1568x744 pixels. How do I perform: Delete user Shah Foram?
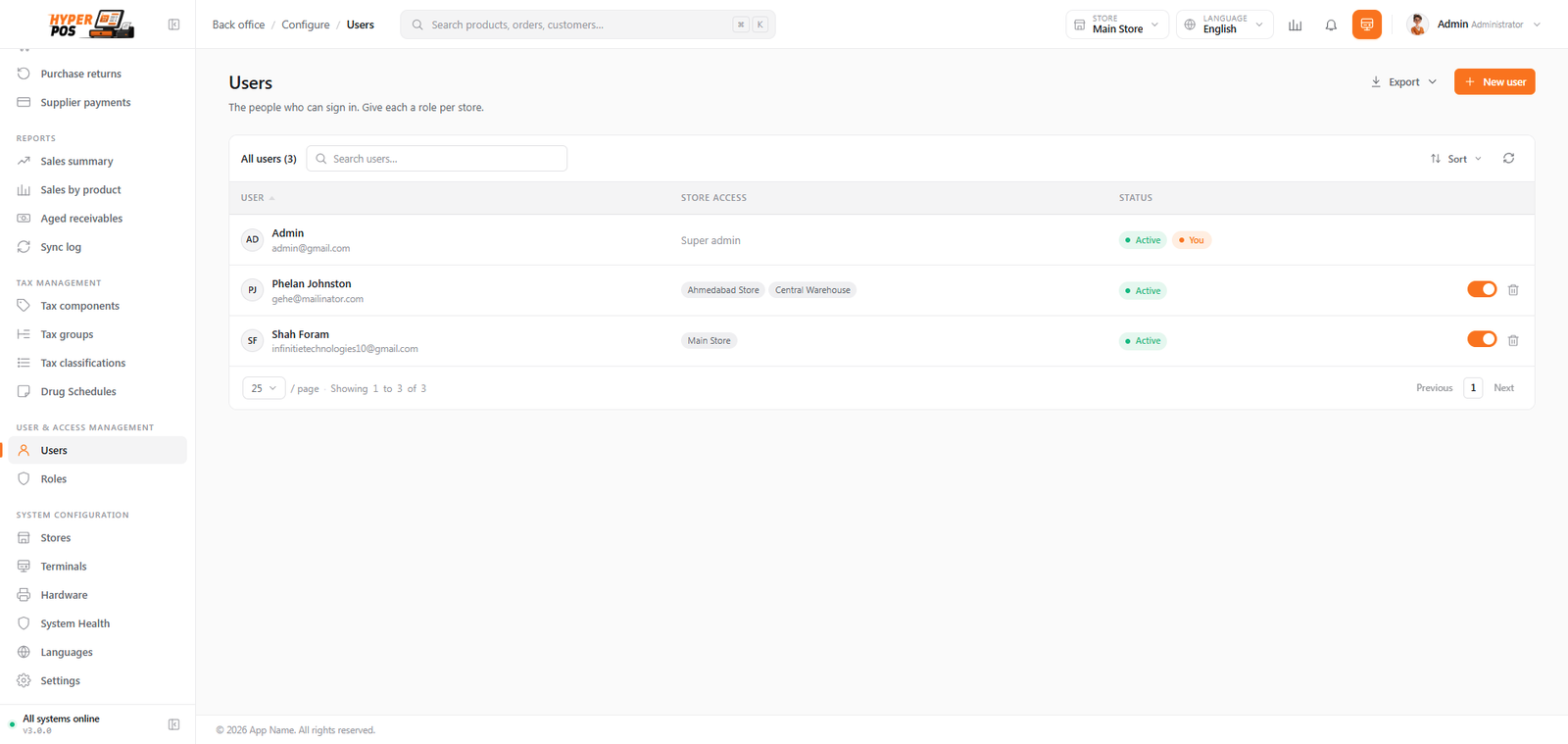pyautogui.click(x=1513, y=340)
